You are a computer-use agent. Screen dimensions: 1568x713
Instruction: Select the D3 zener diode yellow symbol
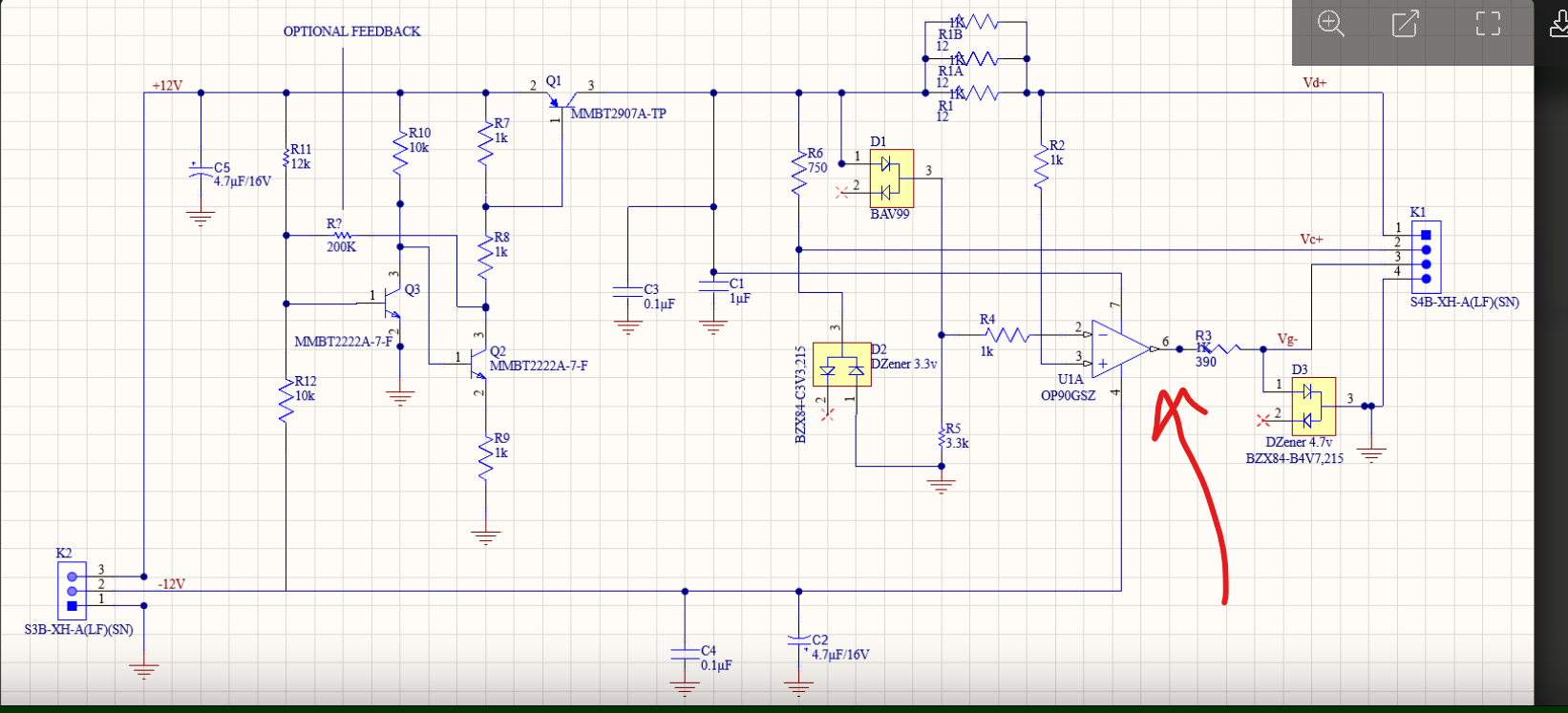tap(1313, 406)
